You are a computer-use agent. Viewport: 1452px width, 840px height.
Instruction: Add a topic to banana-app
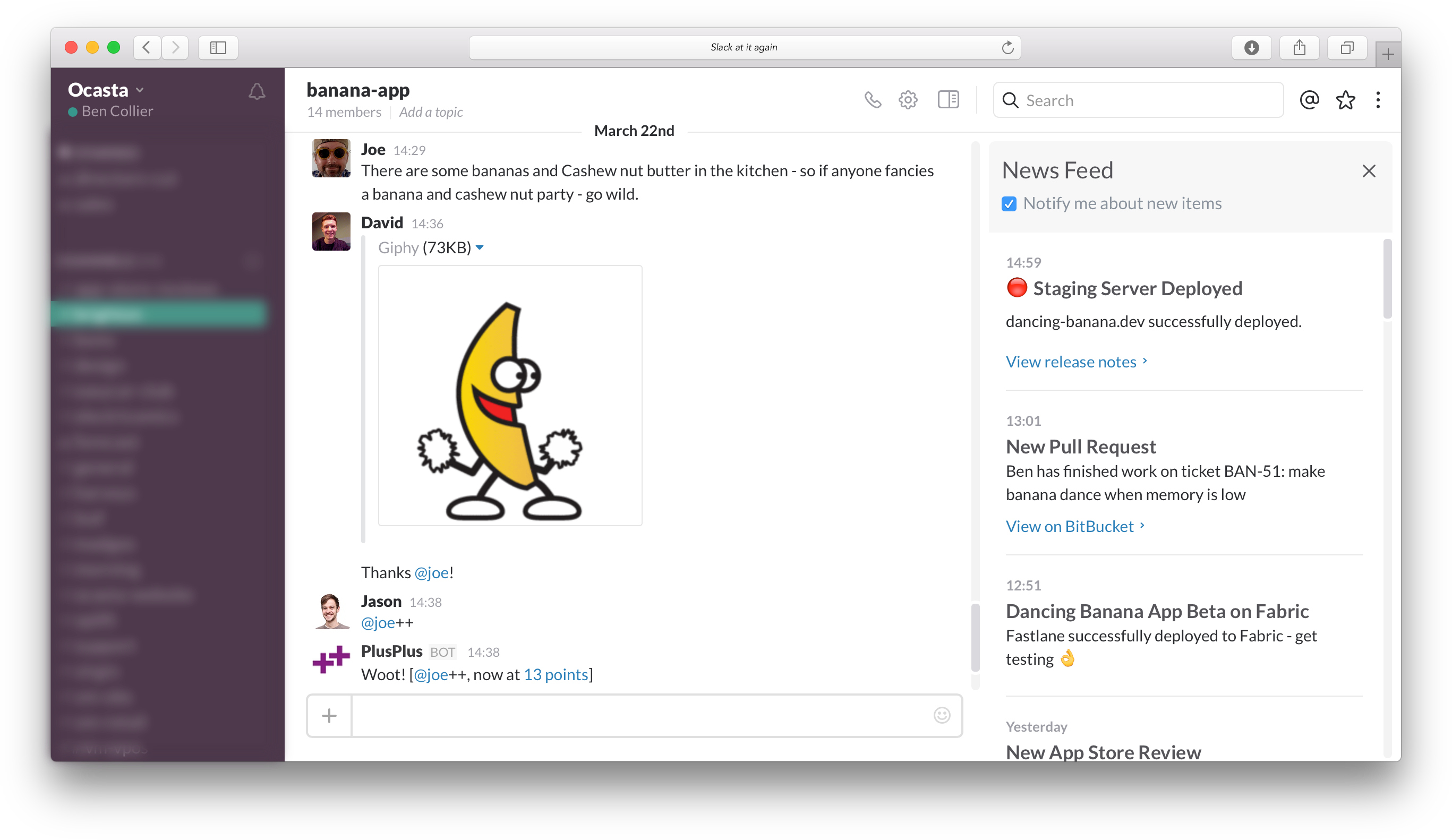point(431,112)
